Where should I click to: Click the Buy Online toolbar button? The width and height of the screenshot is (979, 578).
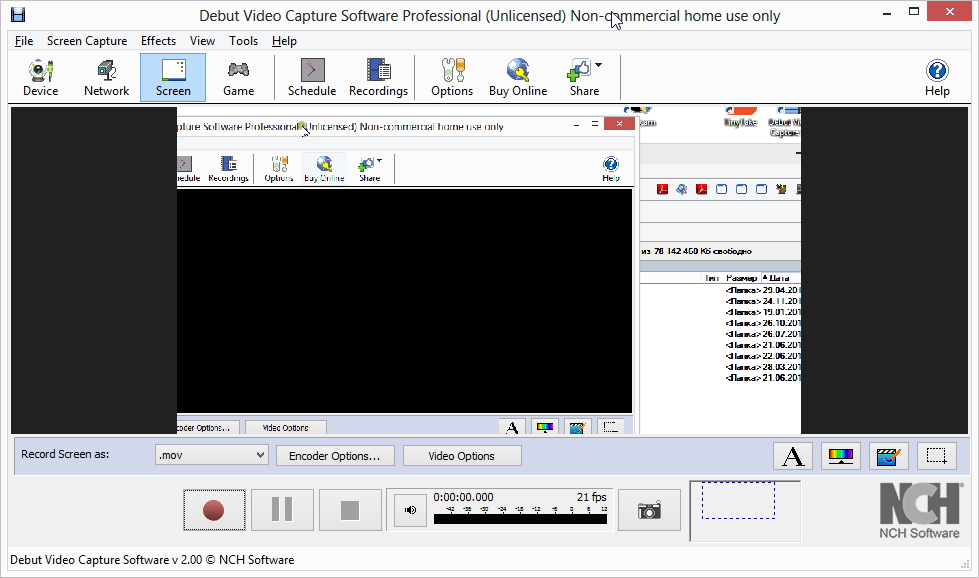coord(518,77)
